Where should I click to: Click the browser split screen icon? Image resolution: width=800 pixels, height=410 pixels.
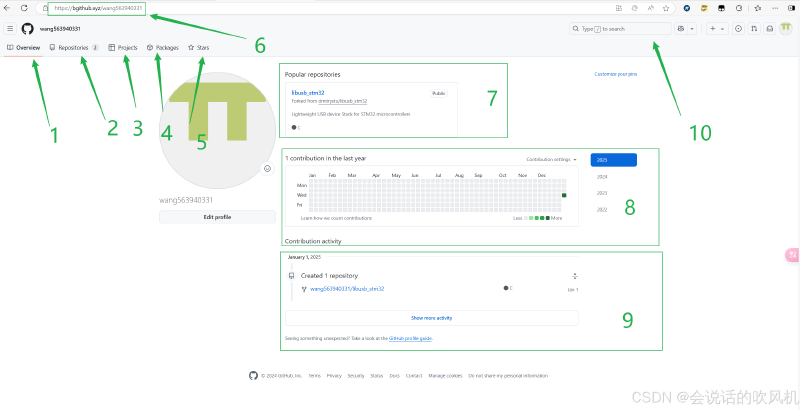(x=619, y=8)
